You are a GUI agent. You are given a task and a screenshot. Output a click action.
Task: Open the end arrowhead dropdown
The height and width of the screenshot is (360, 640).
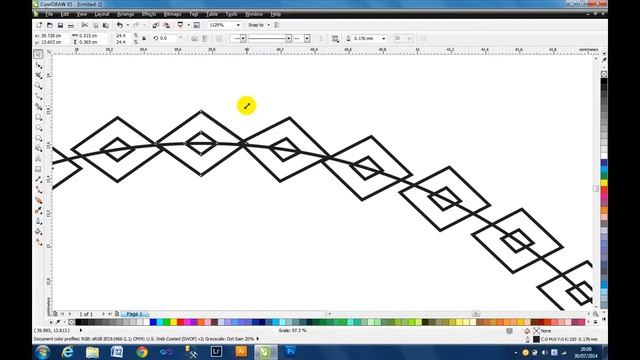[x=307, y=38]
